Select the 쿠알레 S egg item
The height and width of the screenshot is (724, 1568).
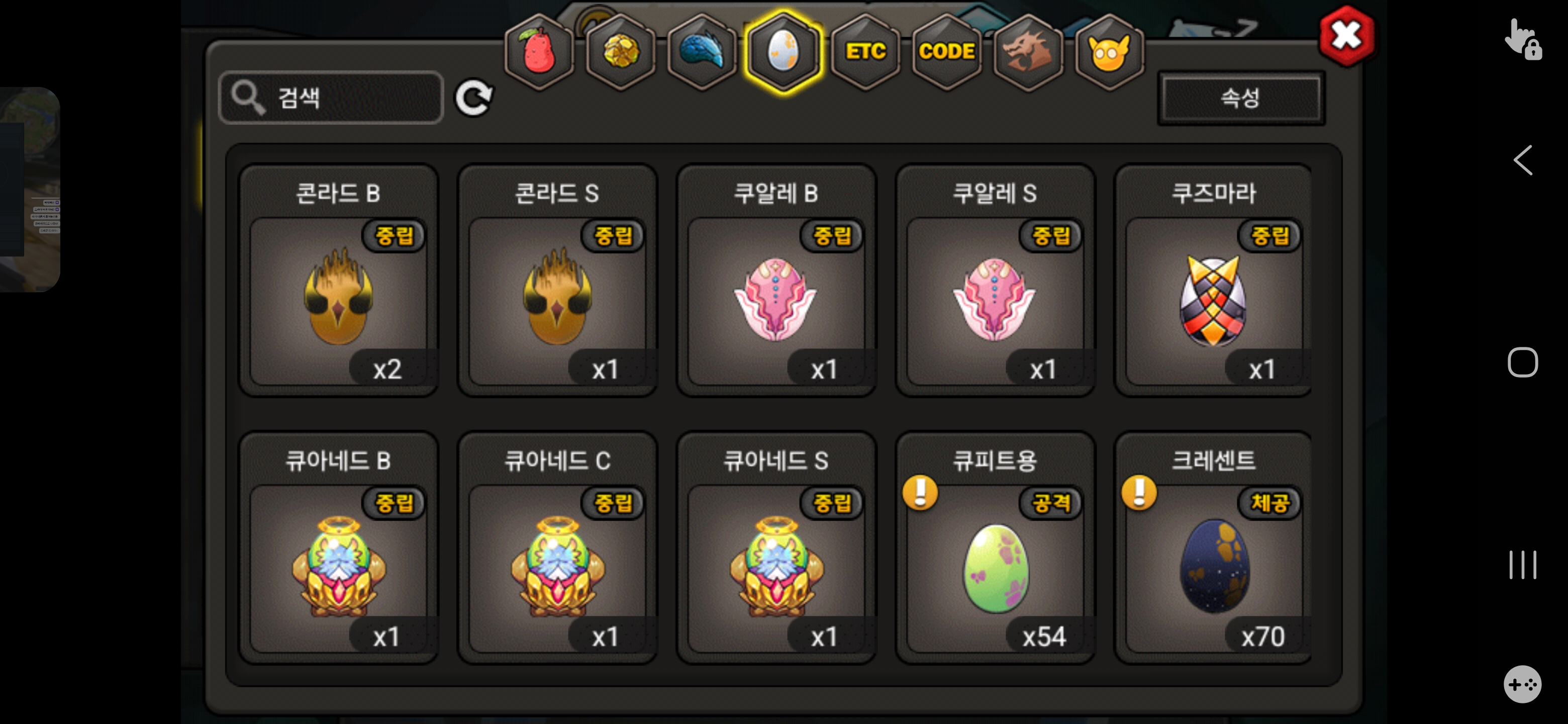click(995, 281)
